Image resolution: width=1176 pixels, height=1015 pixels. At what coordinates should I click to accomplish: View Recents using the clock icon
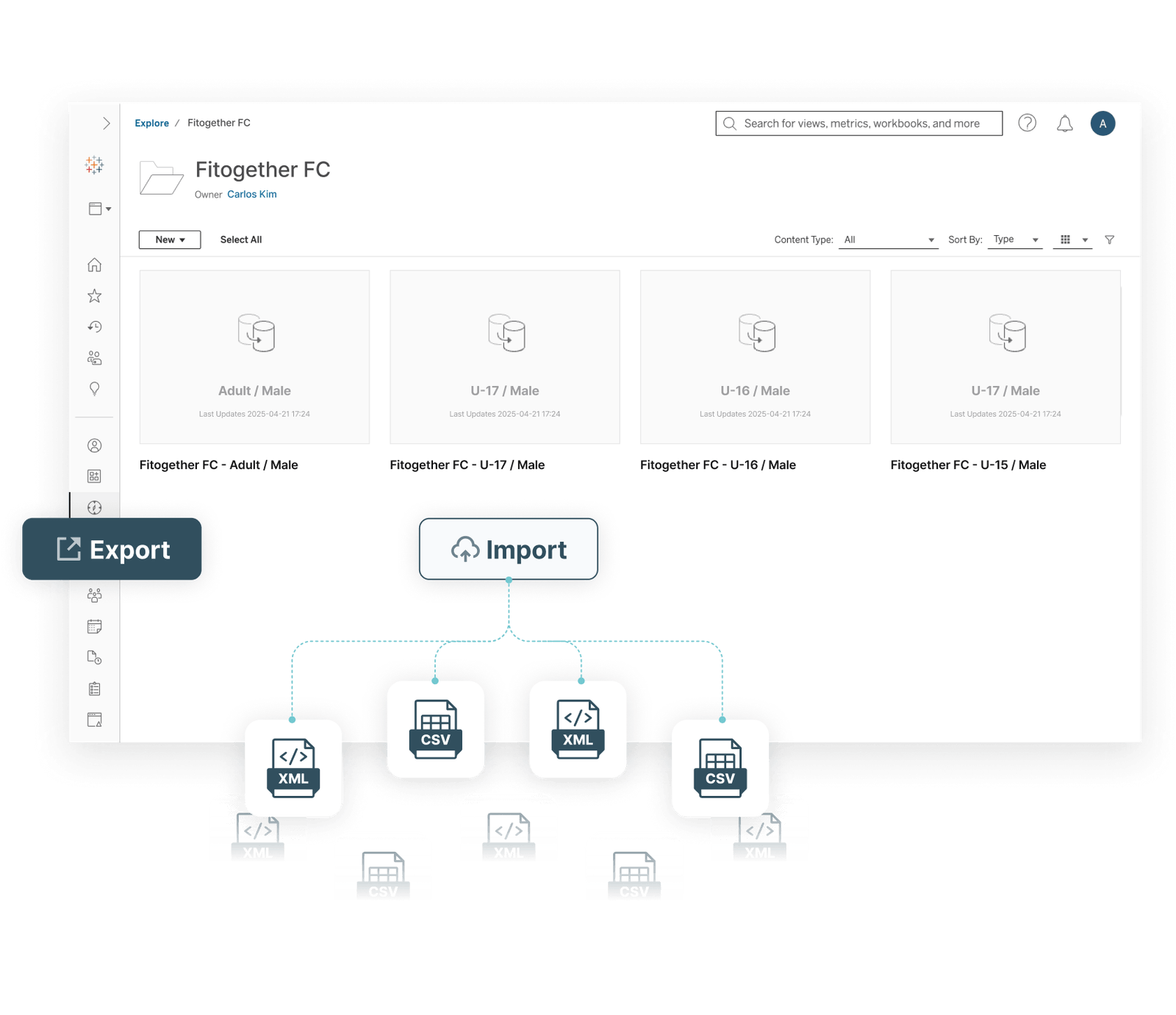coord(95,327)
